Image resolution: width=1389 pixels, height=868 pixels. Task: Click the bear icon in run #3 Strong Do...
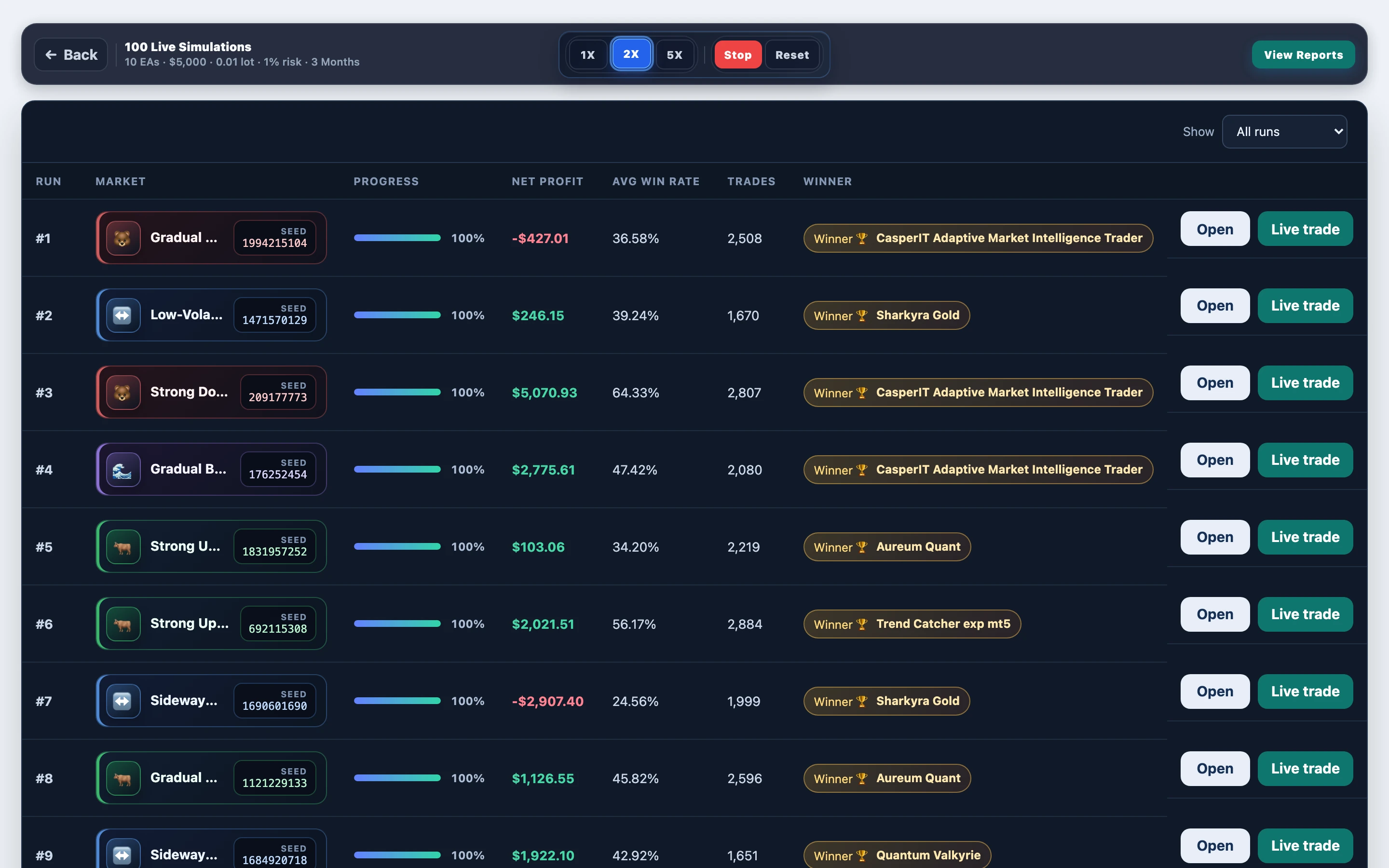(123, 392)
